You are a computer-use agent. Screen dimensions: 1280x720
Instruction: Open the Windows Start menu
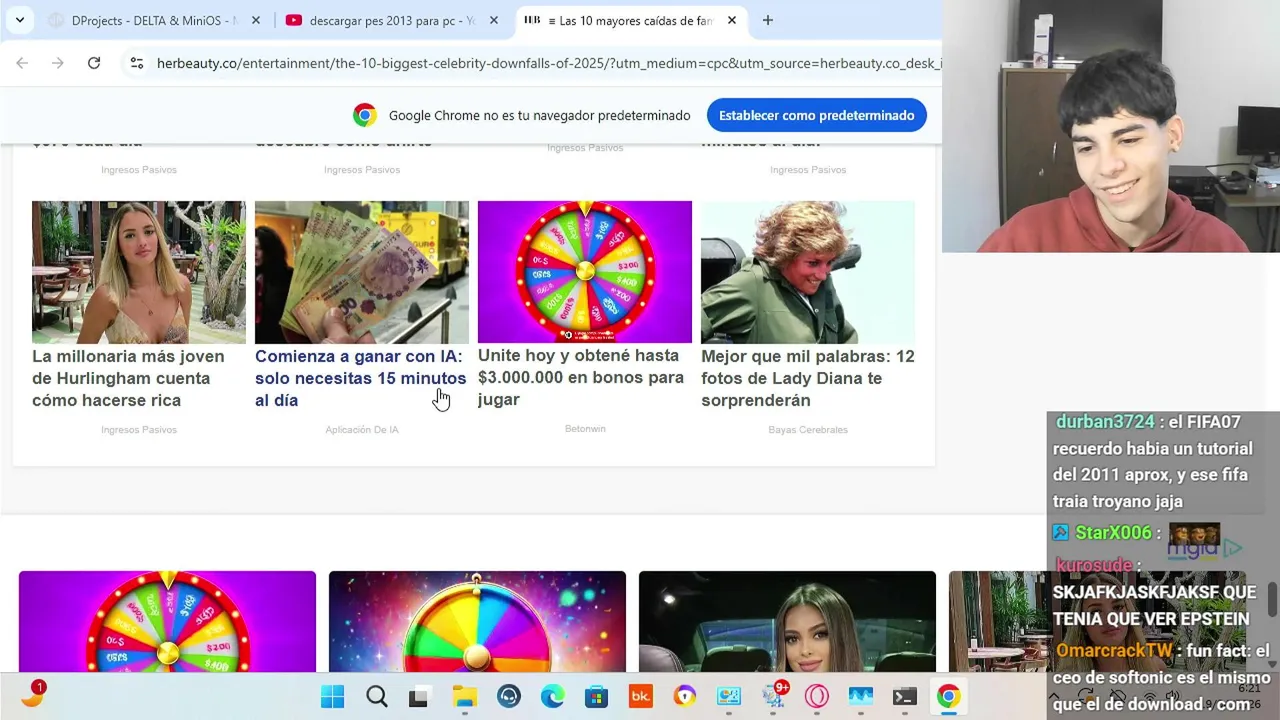click(333, 697)
